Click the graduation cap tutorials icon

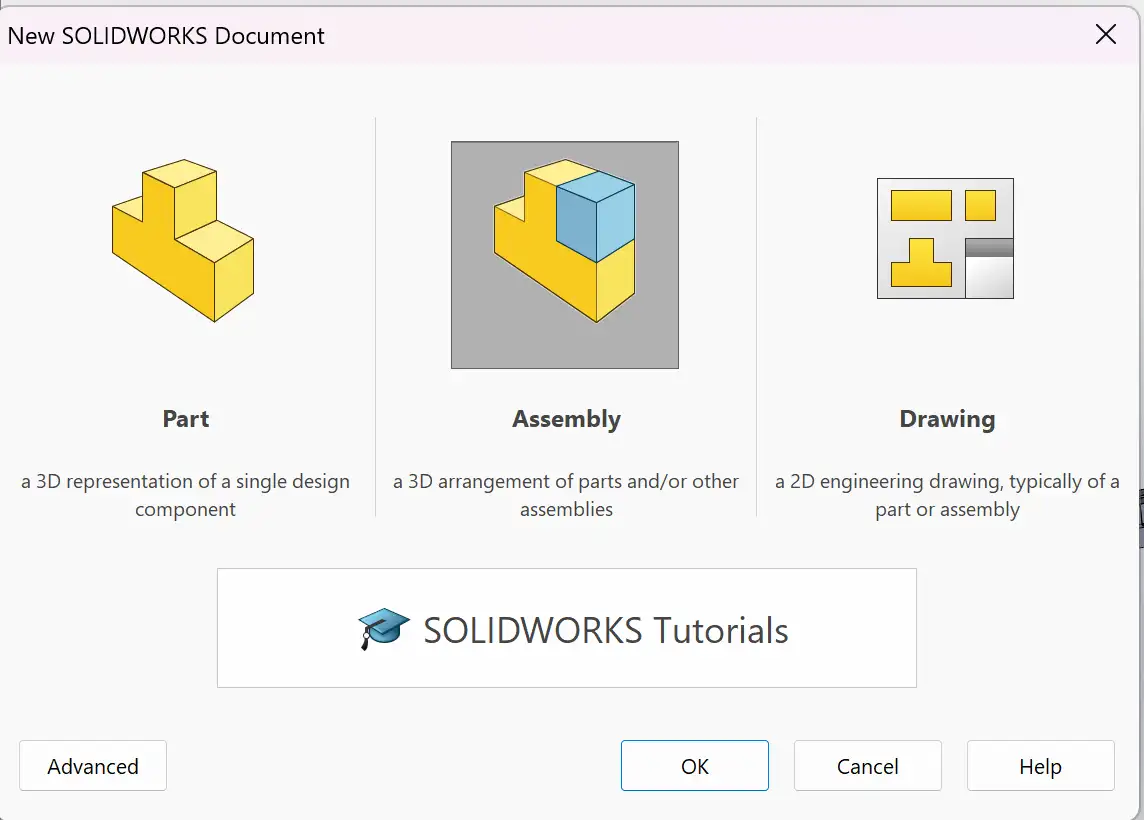click(384, 629)
